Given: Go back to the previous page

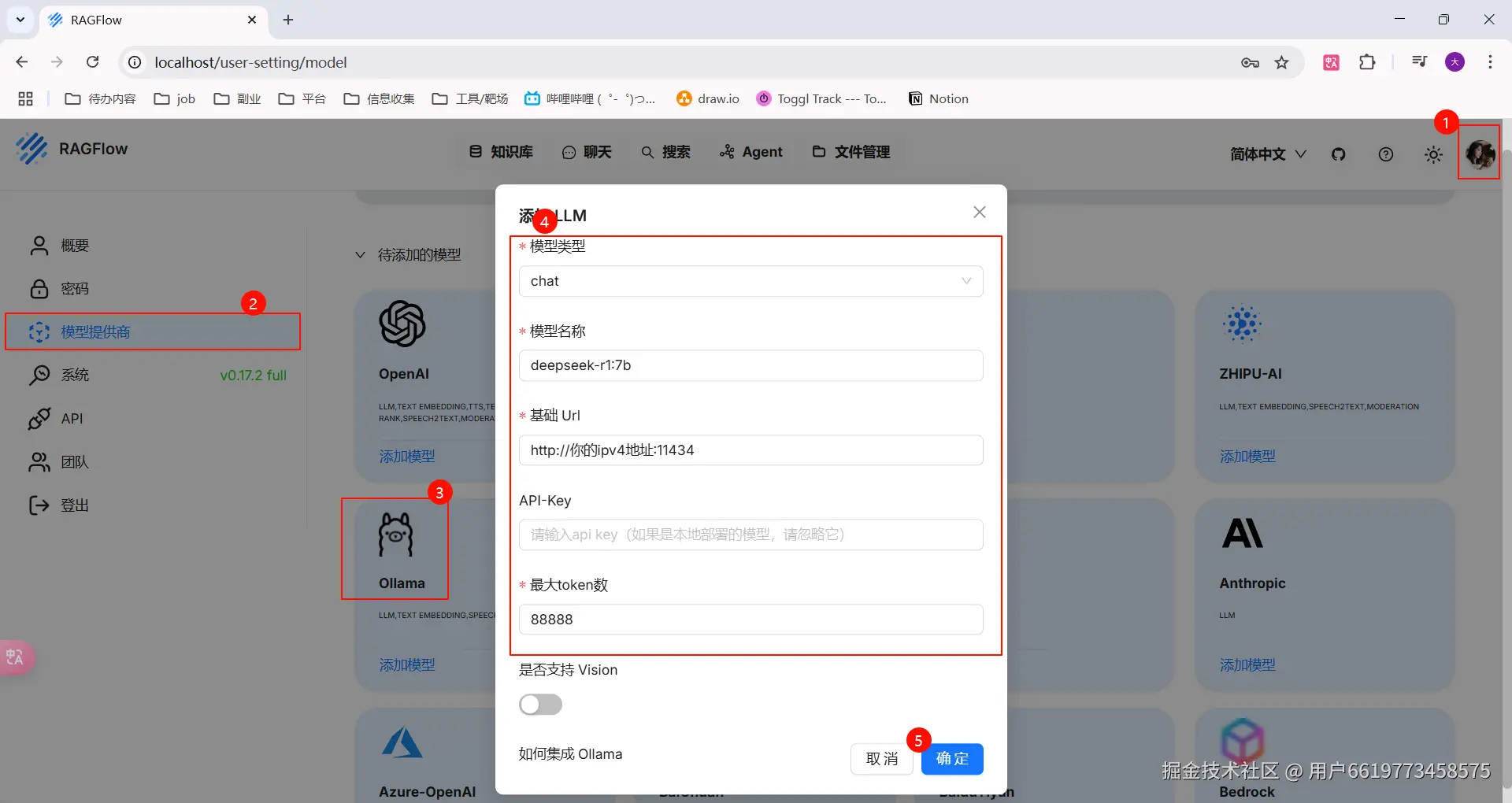Looking at the screenshot, I should pyautogui.click(x=22, y=62).
